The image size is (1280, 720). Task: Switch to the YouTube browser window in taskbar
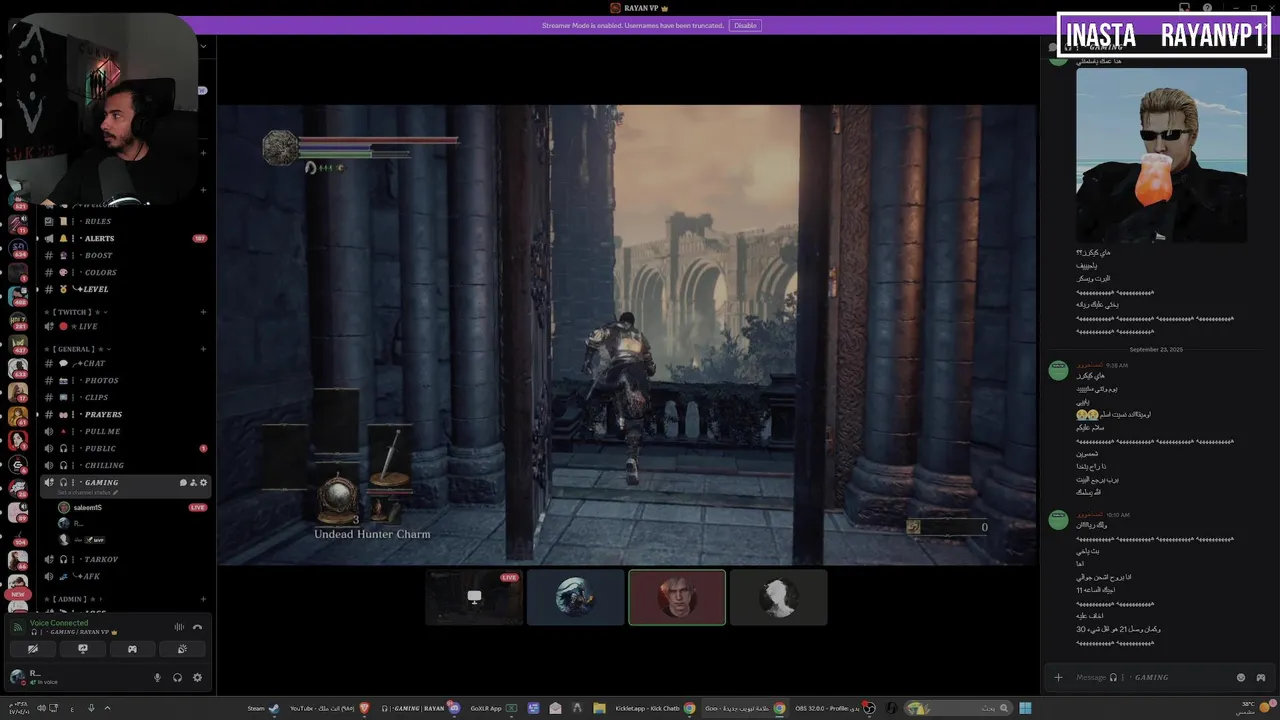coord(329,708)
